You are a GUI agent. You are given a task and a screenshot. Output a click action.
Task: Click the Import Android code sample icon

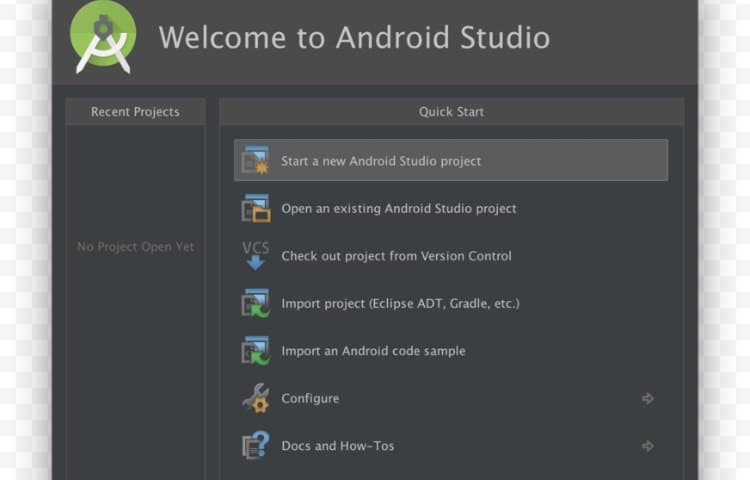coord(256,351)
